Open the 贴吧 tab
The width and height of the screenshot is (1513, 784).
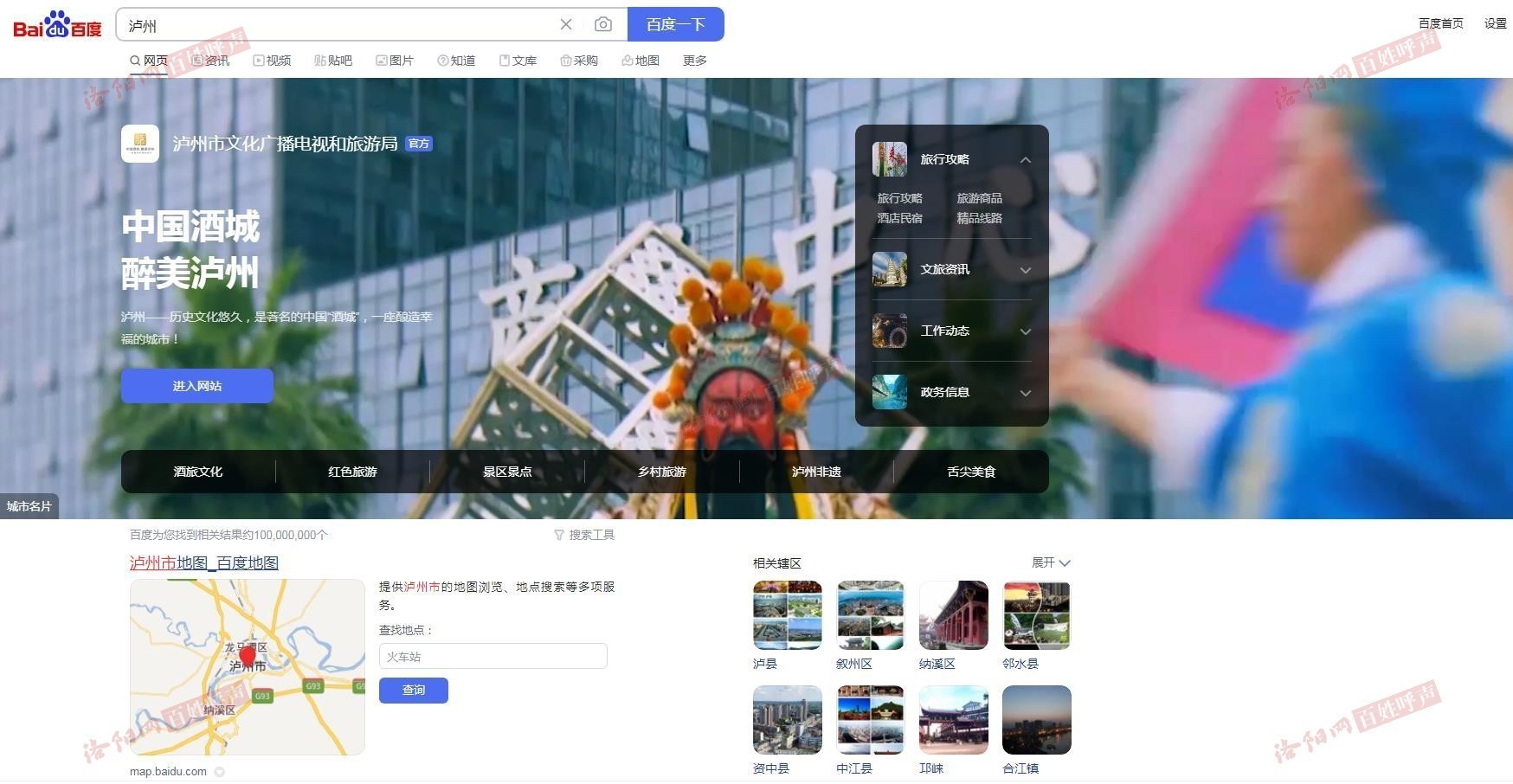(x=333, y=61)
